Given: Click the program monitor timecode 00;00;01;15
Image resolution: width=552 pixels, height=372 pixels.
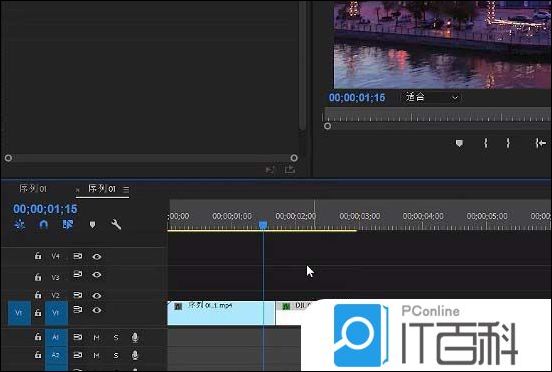Looking at the screenshot, I should [357, 97].
